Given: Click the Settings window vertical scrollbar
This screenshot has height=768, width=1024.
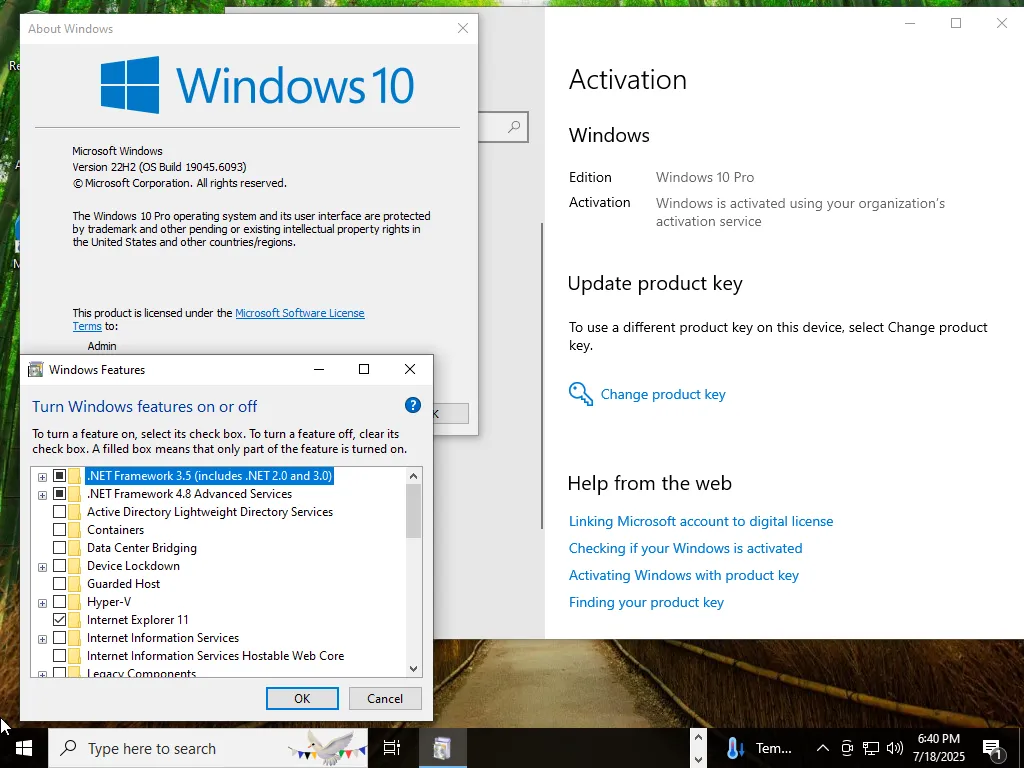Looking at the screenshot, I should [541, 376].
